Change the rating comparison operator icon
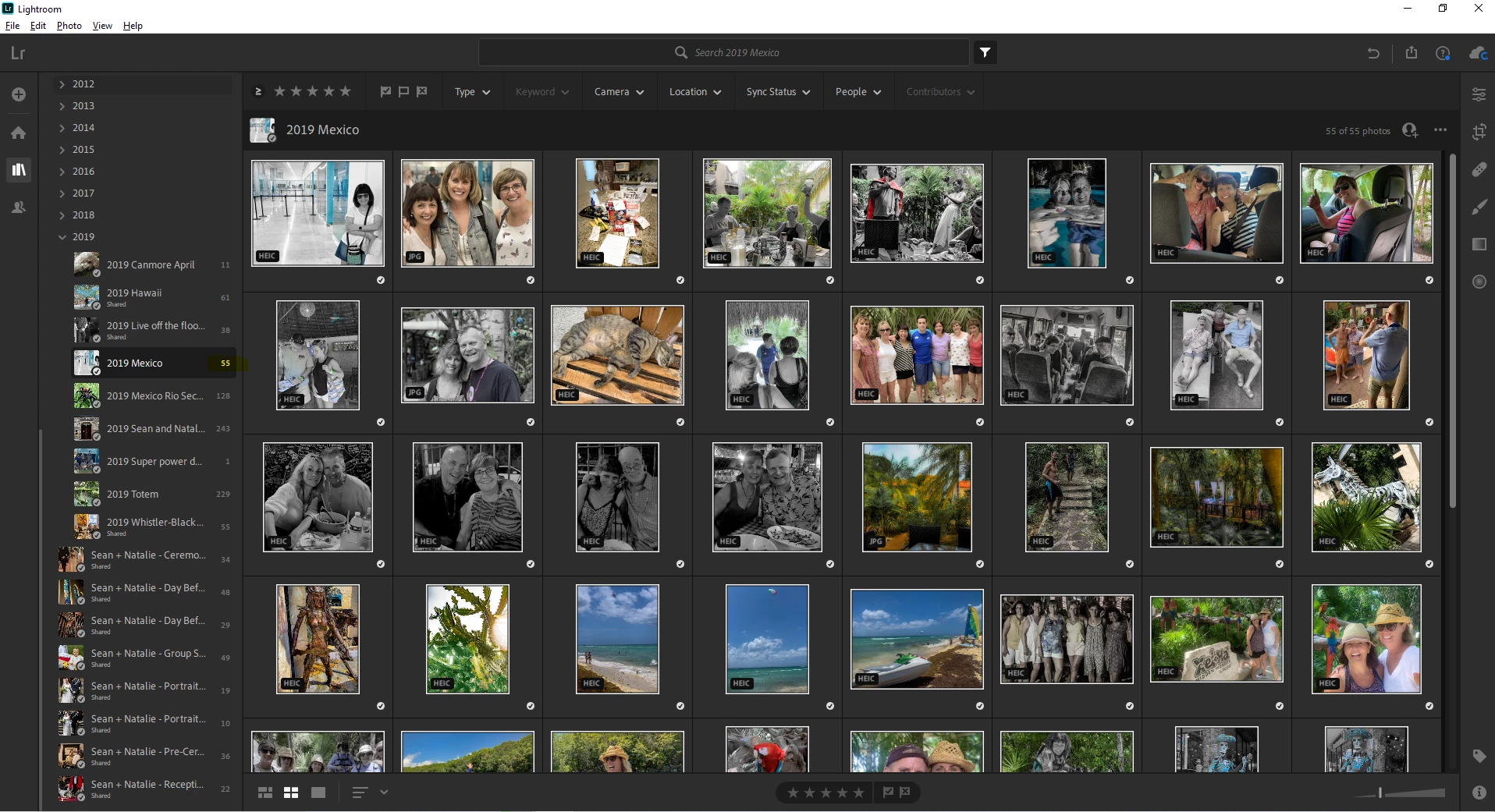 coord(258,91)
